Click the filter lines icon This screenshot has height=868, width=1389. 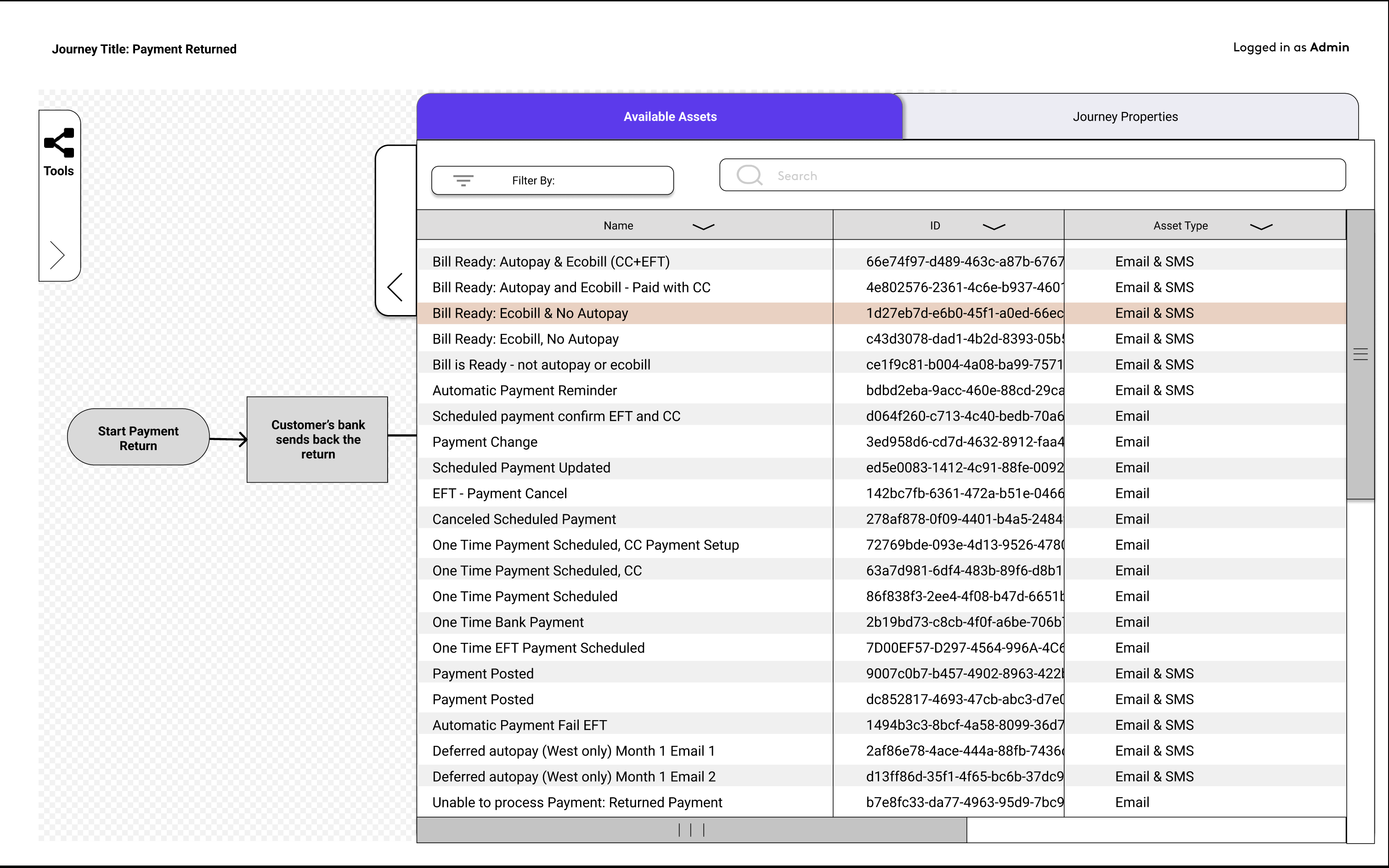pos(463,181)
